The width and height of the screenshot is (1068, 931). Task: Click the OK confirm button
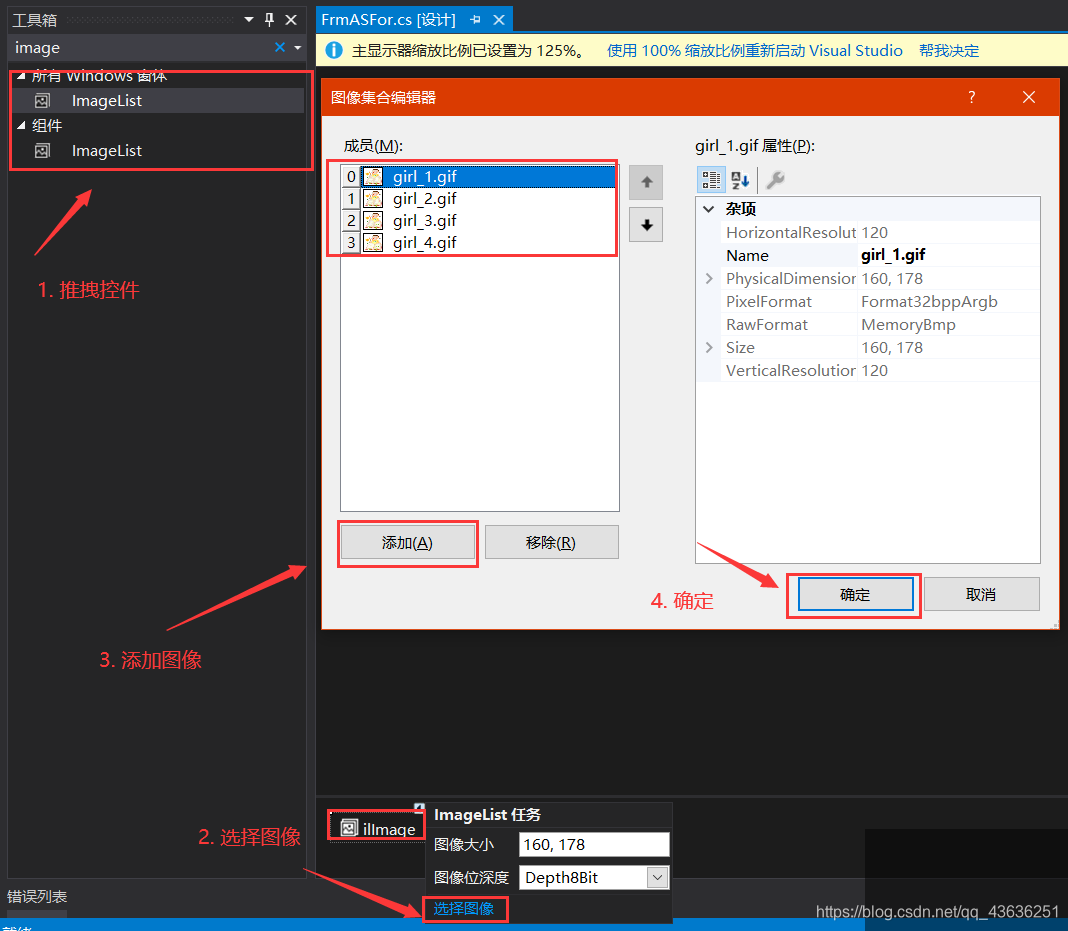[855, 595]
